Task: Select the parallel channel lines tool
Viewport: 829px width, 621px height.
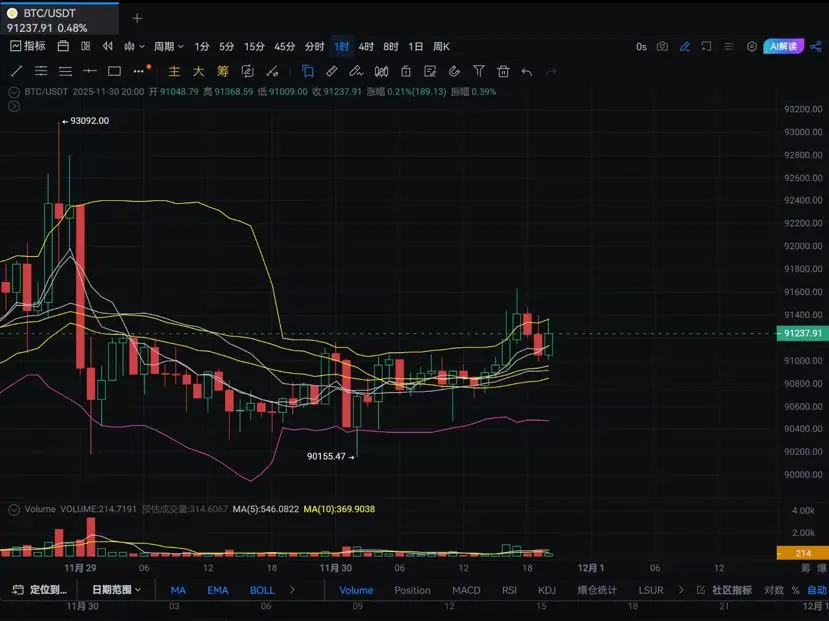Action: pos(41,71)
